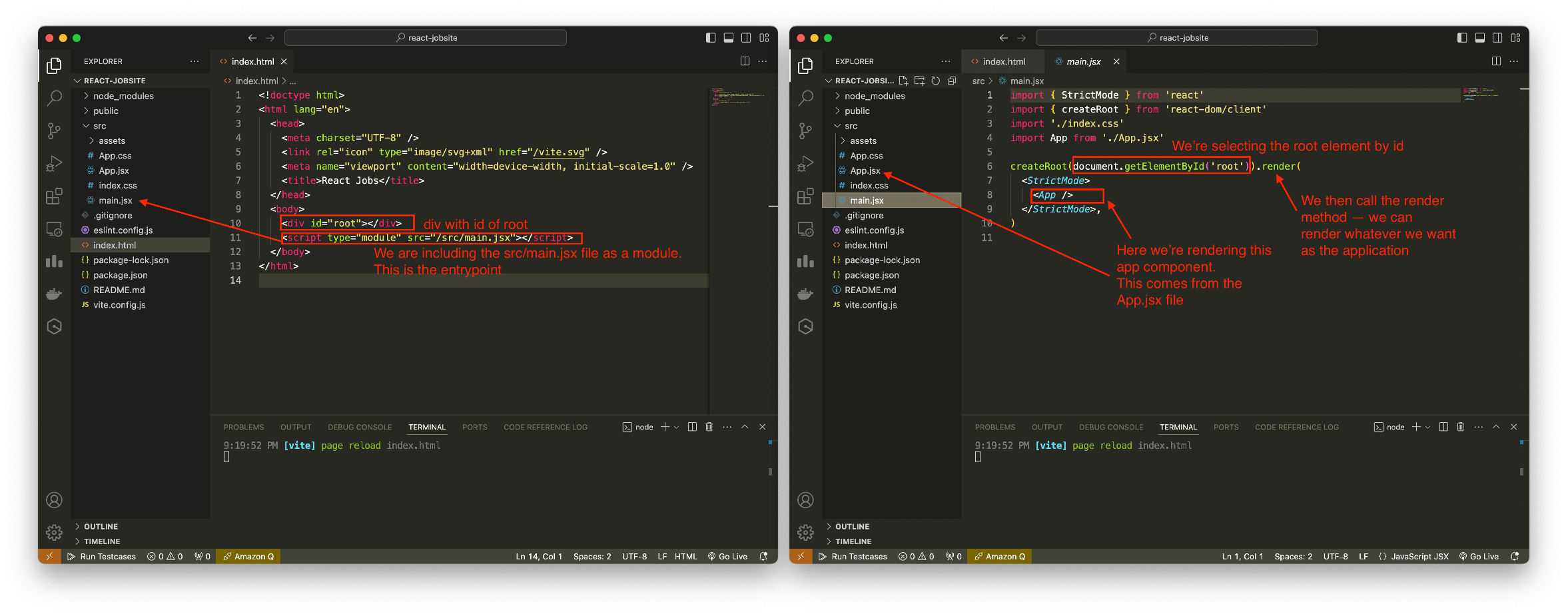This screenshot has width=1568, height=614.
Task: Toggle bottom panel in right window title bar
Action: (1480, 38)
